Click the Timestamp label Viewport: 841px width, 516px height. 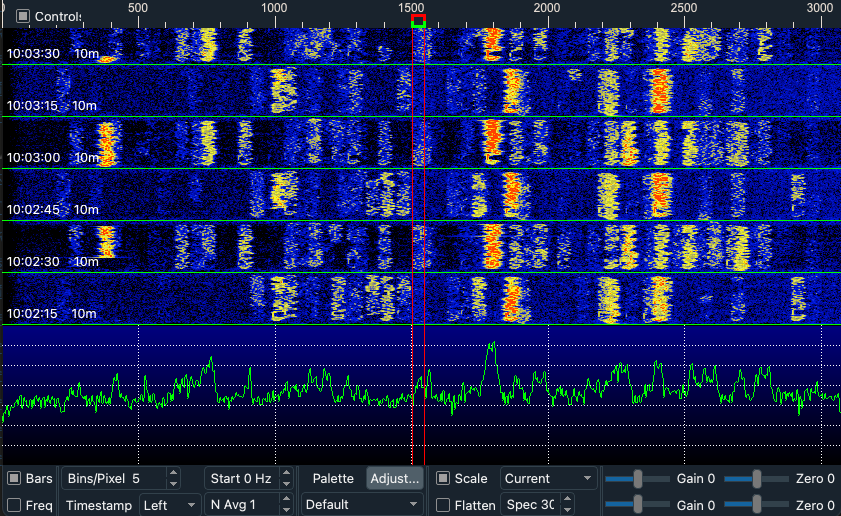pos(99,505)
